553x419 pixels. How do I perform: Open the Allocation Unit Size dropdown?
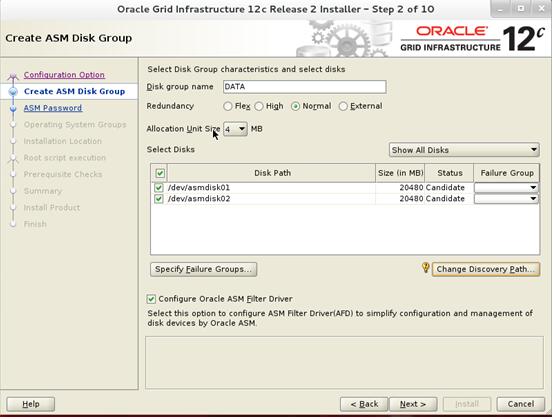click(x=235, y=129)
